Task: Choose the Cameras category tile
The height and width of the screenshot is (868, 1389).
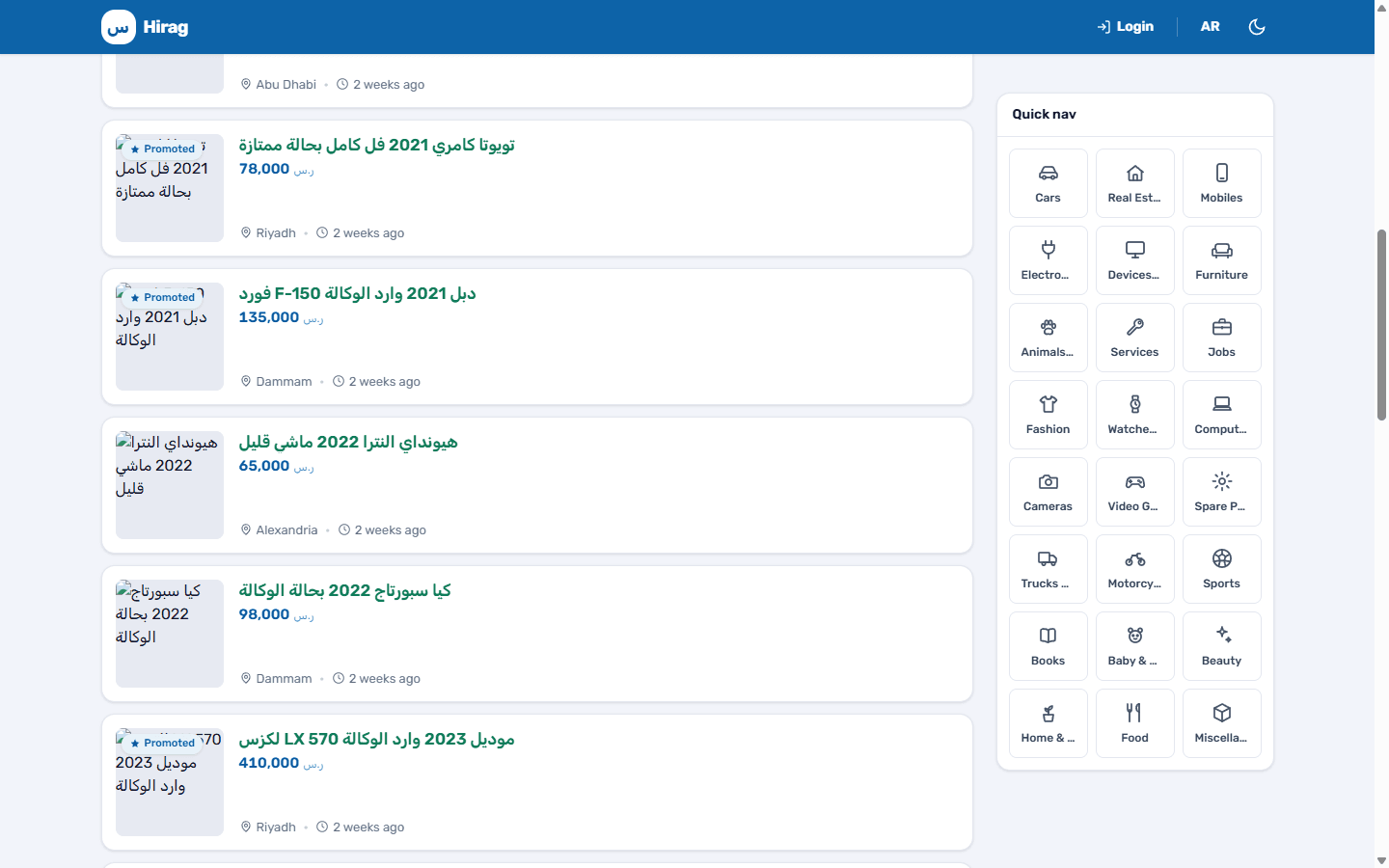Action: pos(1048,492)
